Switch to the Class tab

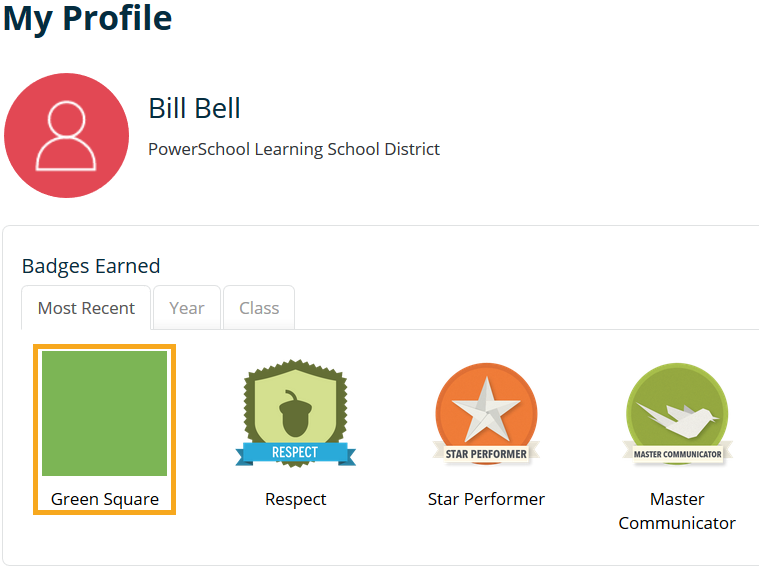259,308
